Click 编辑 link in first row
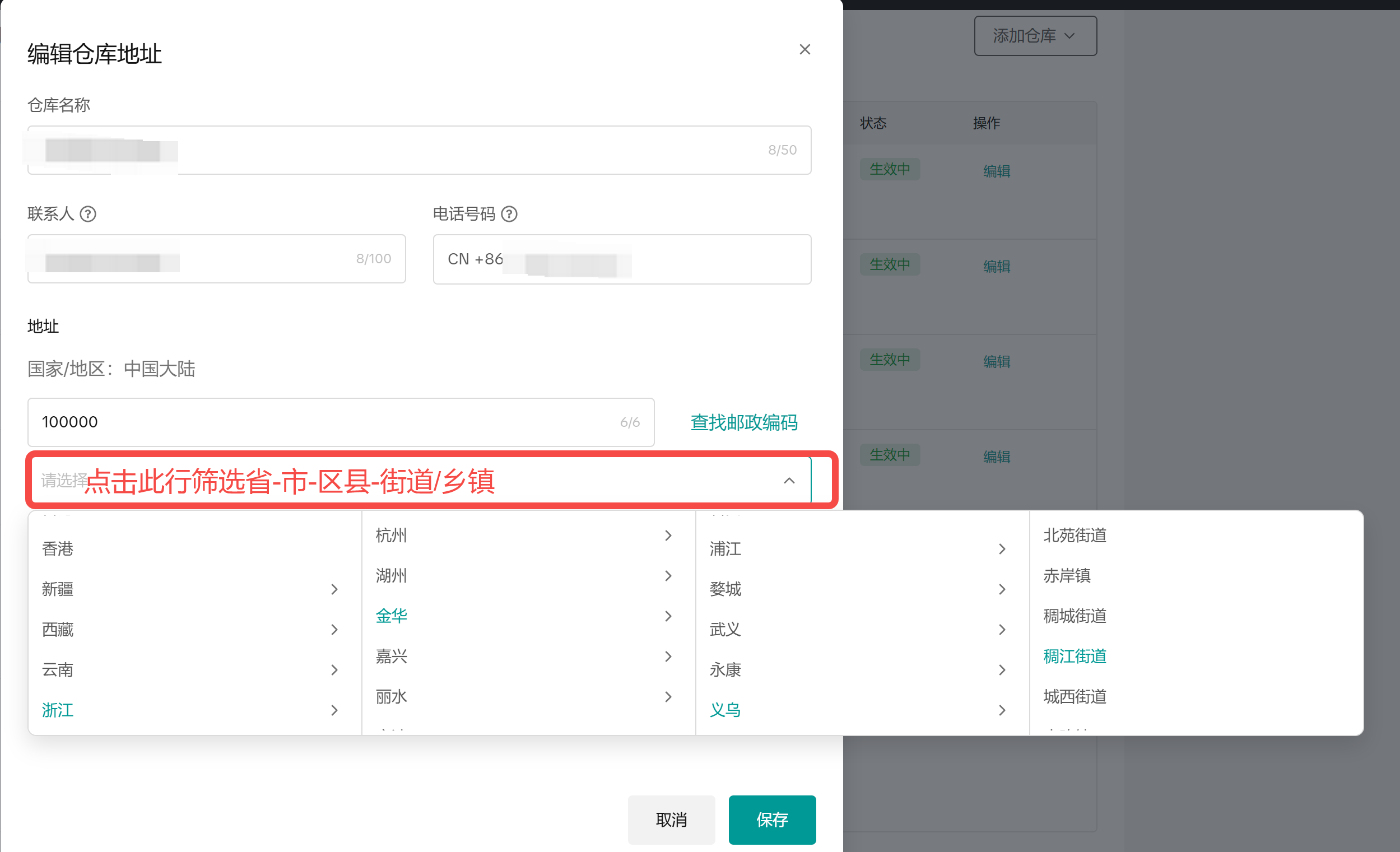 (x=996, y=171)
